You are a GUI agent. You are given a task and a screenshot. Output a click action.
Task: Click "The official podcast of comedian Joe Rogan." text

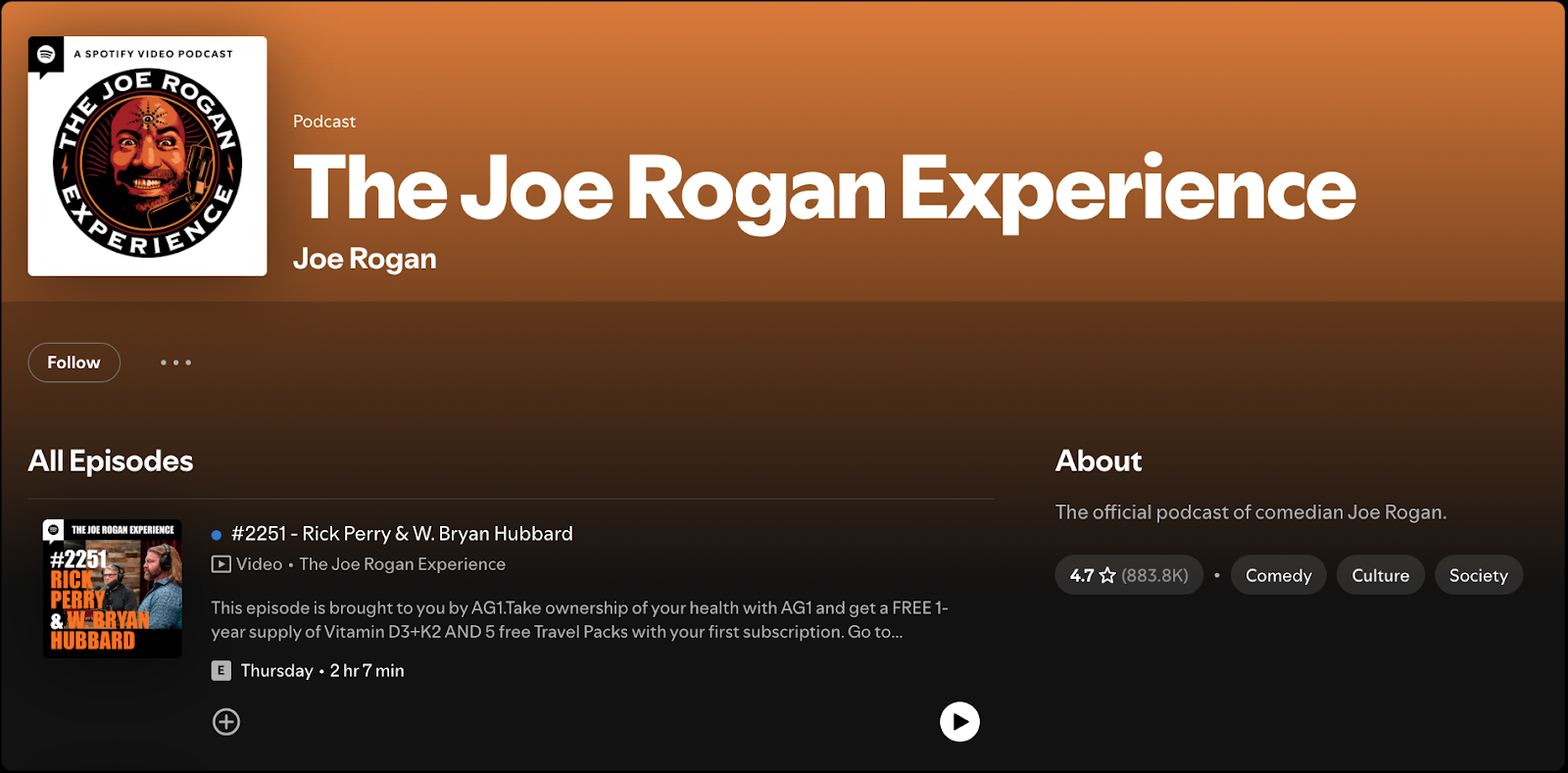[x=1250, y=512]
